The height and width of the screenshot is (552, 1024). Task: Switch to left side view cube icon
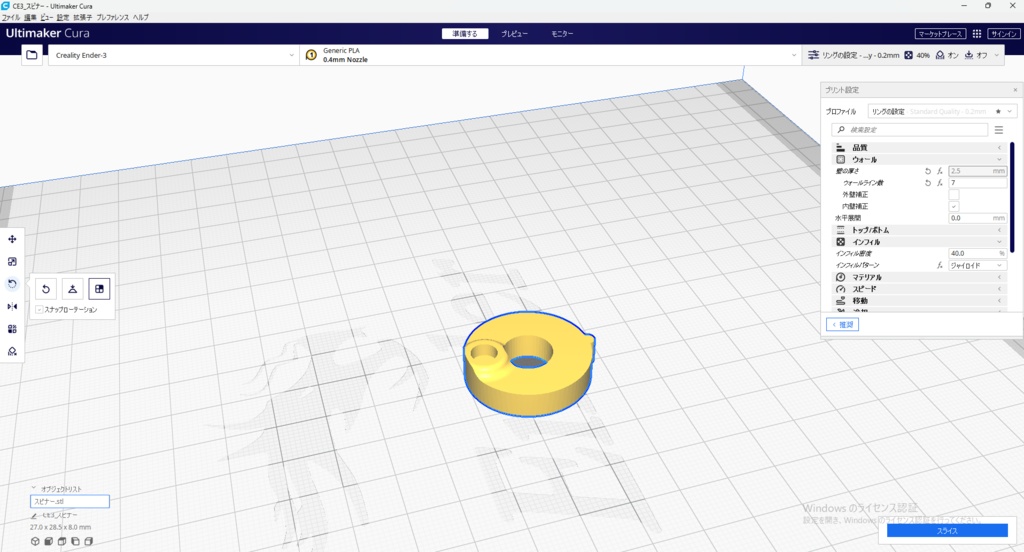pyautogui.click(x=75, y=541)
